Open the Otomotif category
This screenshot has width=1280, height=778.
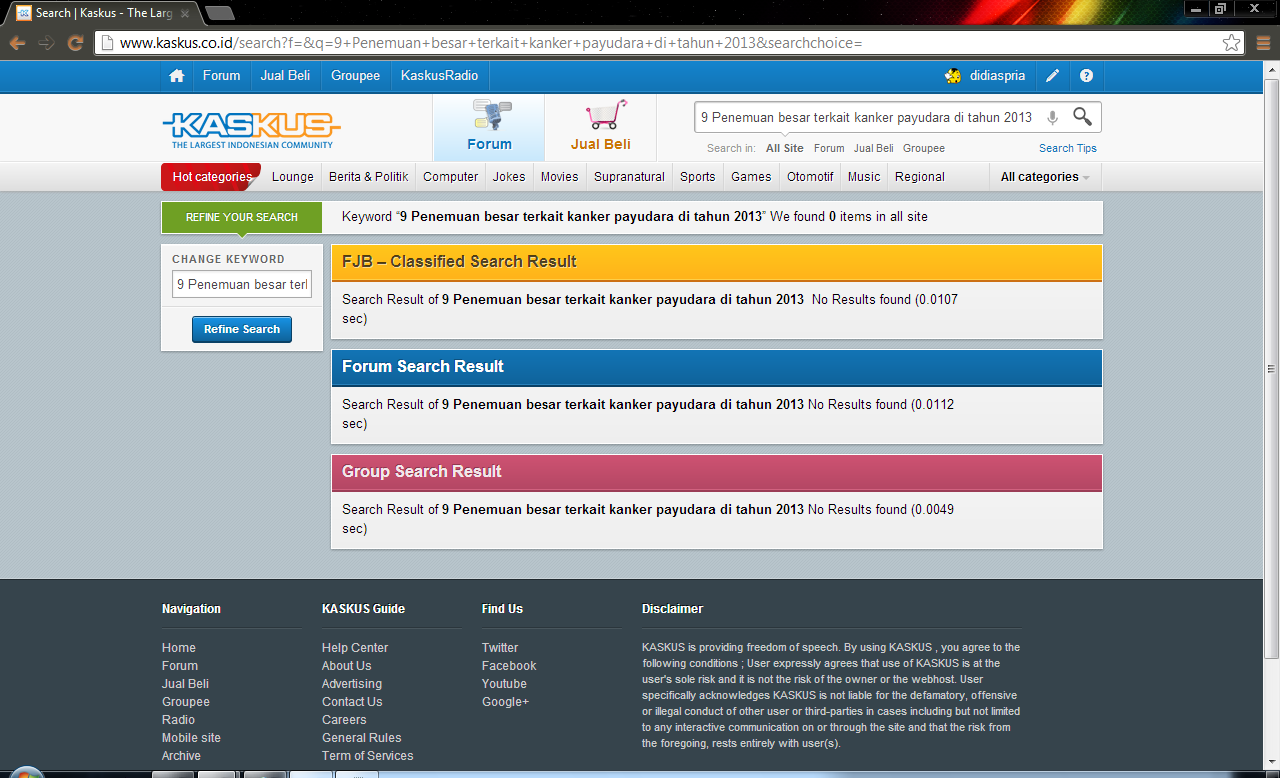coord(810,177)
